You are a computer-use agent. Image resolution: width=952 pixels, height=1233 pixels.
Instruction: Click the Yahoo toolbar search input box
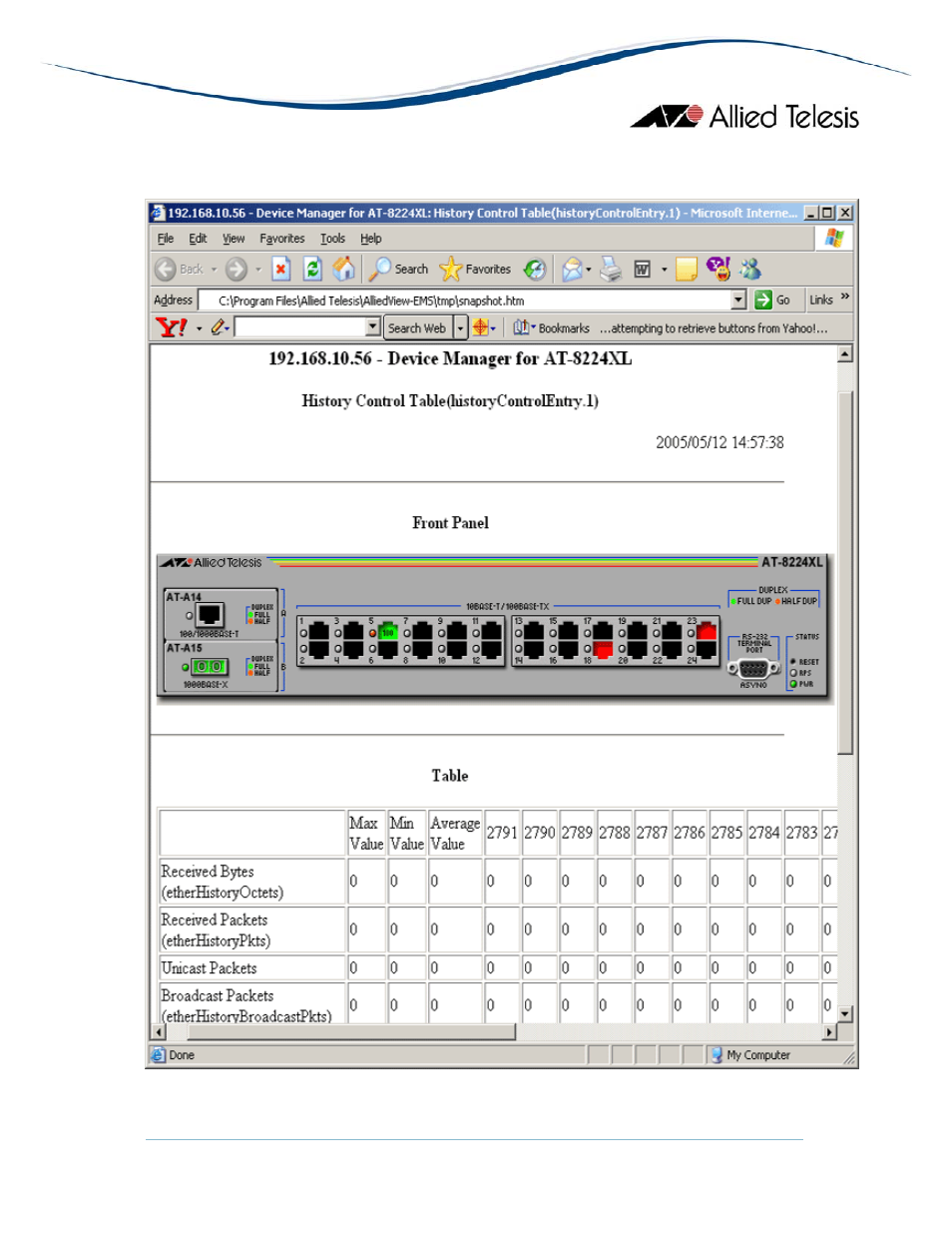[x=300, y=326]
